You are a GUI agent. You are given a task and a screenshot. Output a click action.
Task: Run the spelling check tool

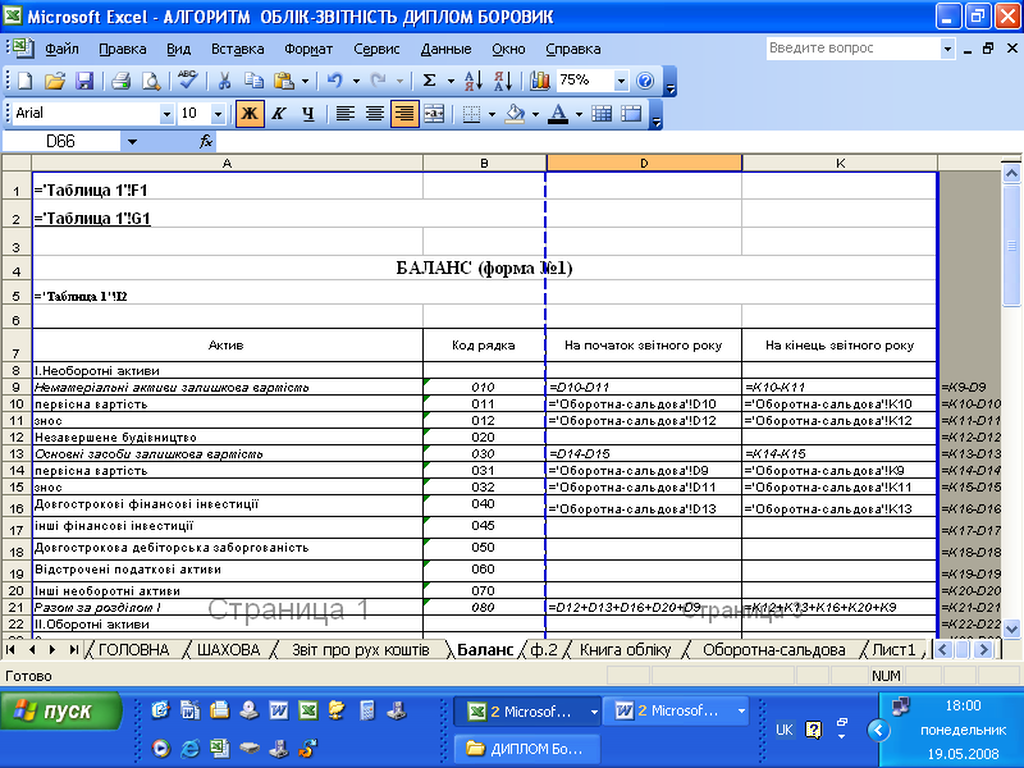pyautogui.click(x=186, y=81)
